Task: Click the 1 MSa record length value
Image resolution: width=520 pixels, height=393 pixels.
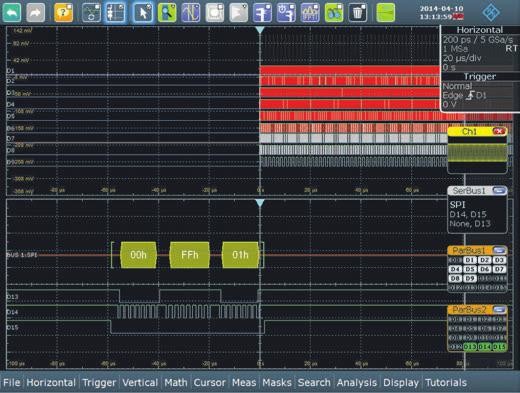Action: pos(455,49)
